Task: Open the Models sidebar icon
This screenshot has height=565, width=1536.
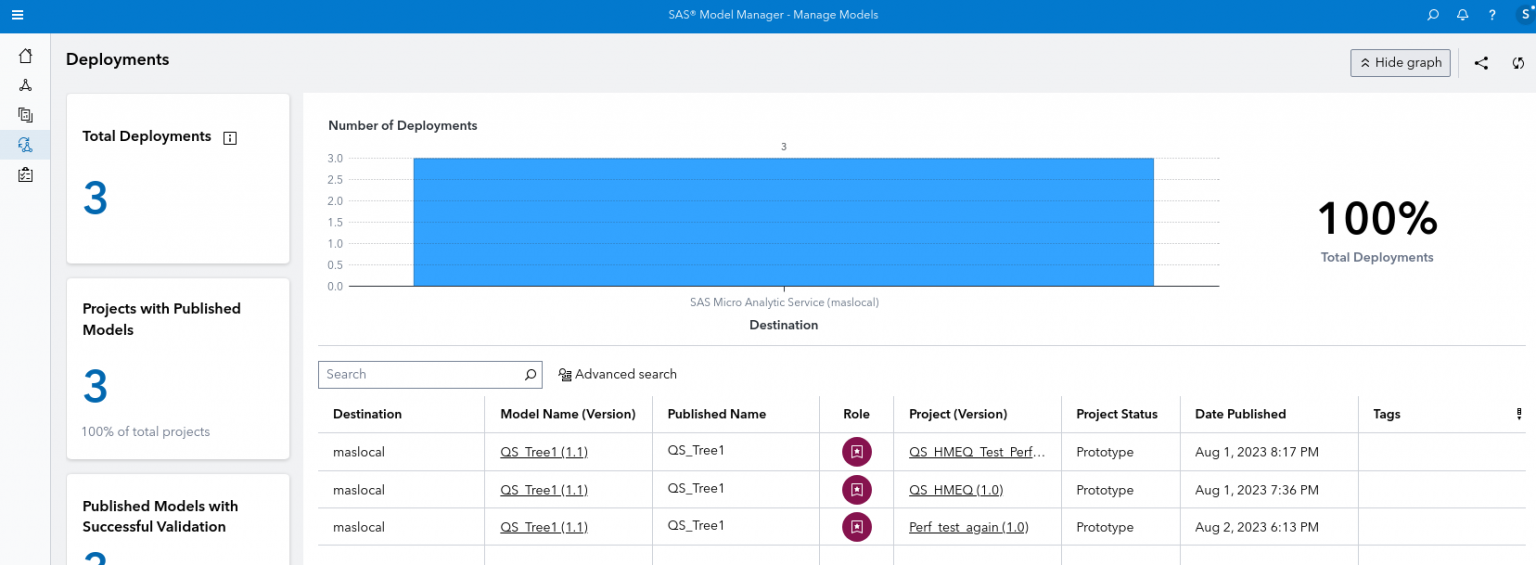Action: [x=26, y=115]
